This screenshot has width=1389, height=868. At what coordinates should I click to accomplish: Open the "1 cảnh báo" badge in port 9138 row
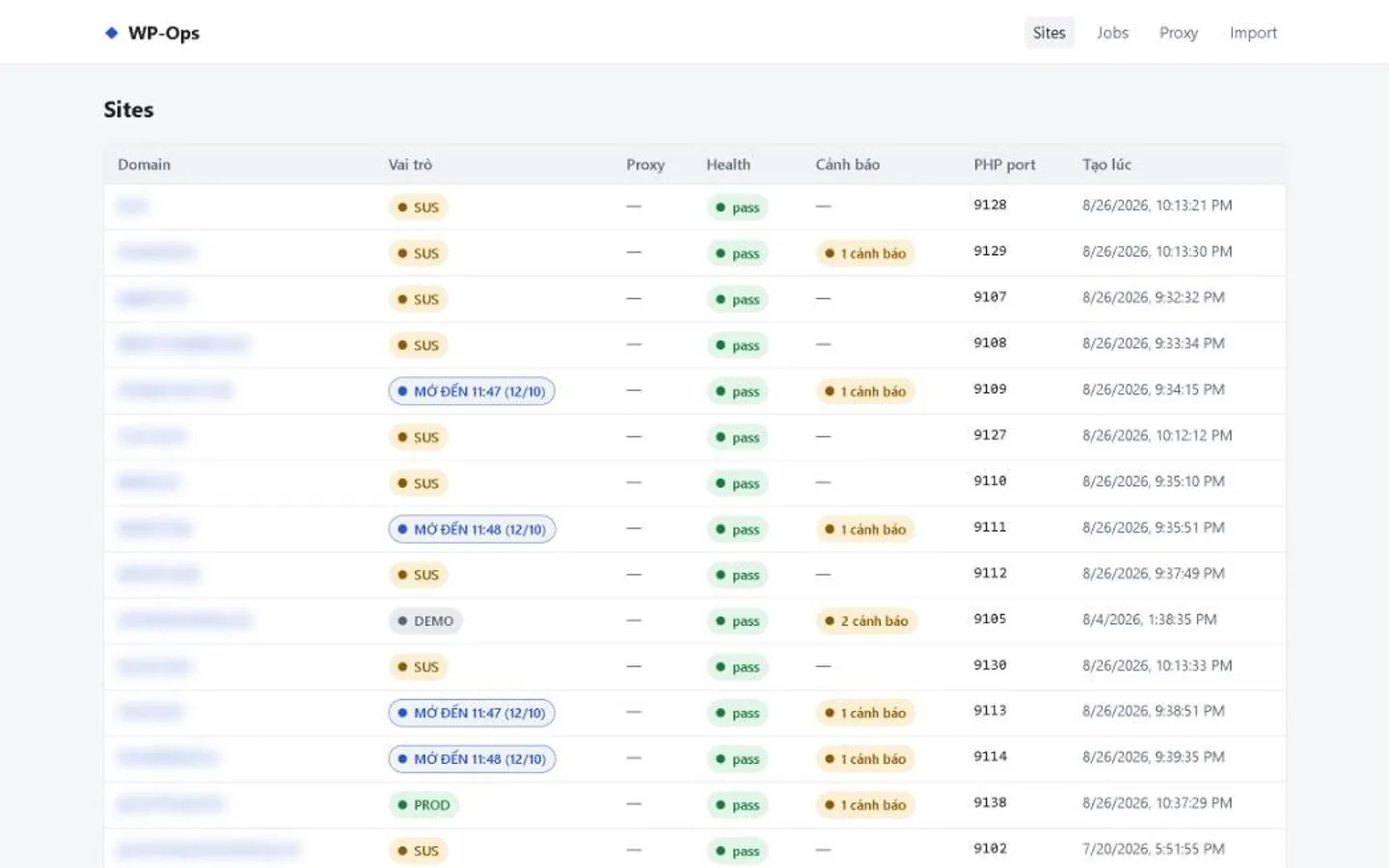(x=864, y=805)
